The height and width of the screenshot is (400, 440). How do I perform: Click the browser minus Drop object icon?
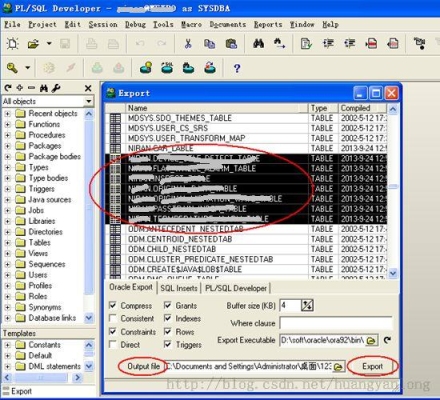coord(31,88)
